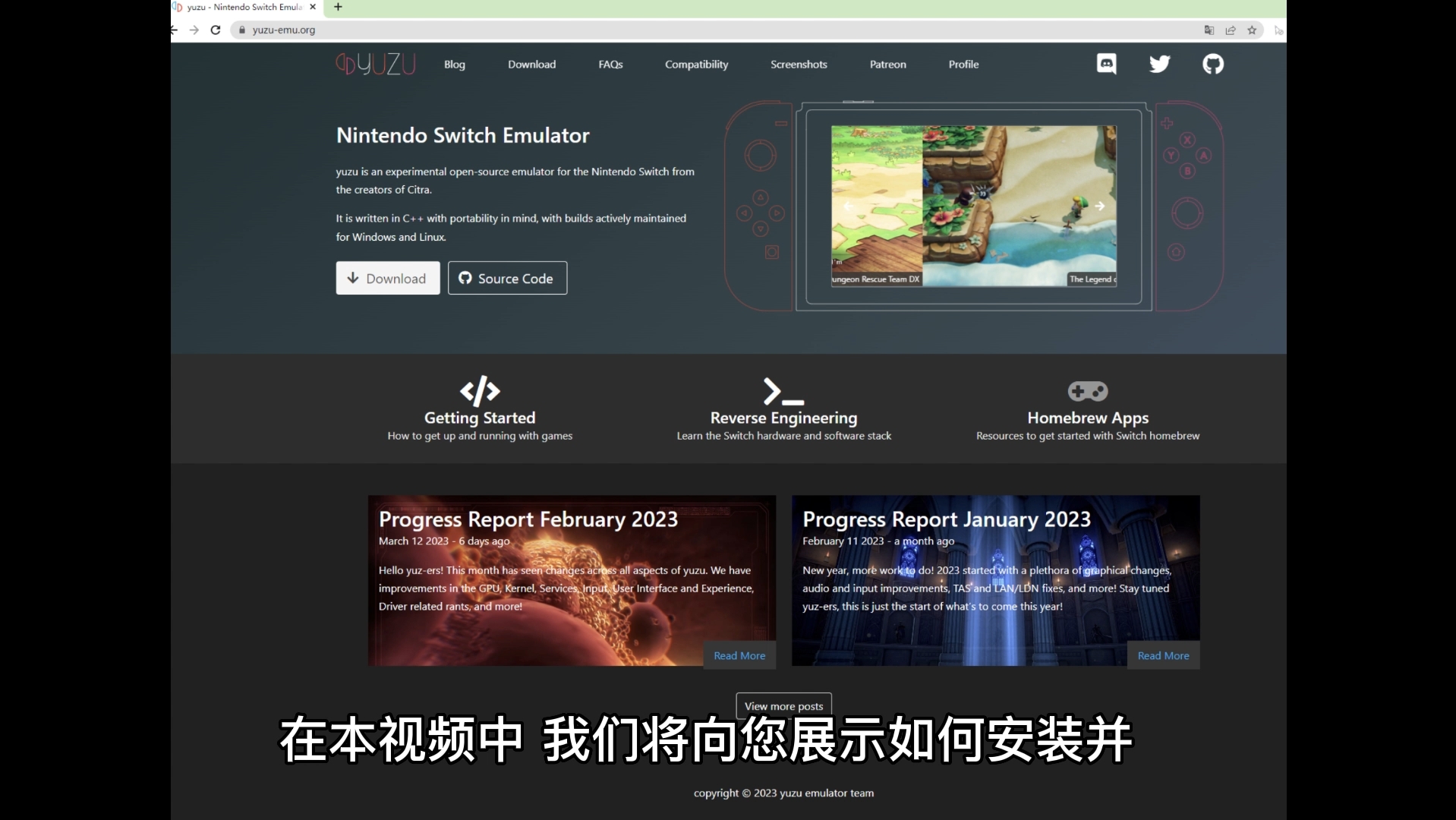Click the yuzu logo in header
Screen dimensions: 1456x820
tap(376, 64)
